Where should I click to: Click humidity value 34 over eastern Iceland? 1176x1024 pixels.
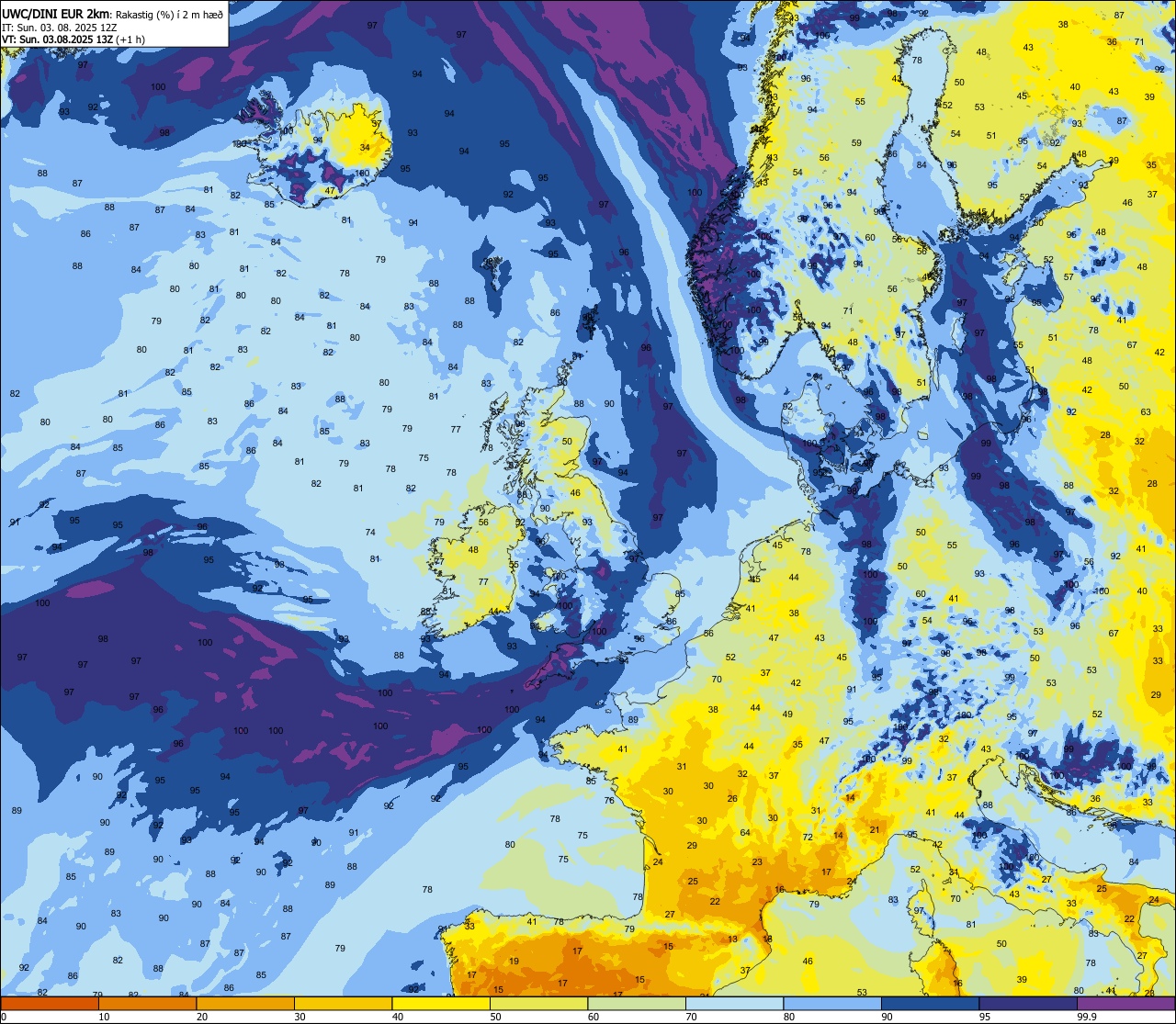click(x=365, y=148)
